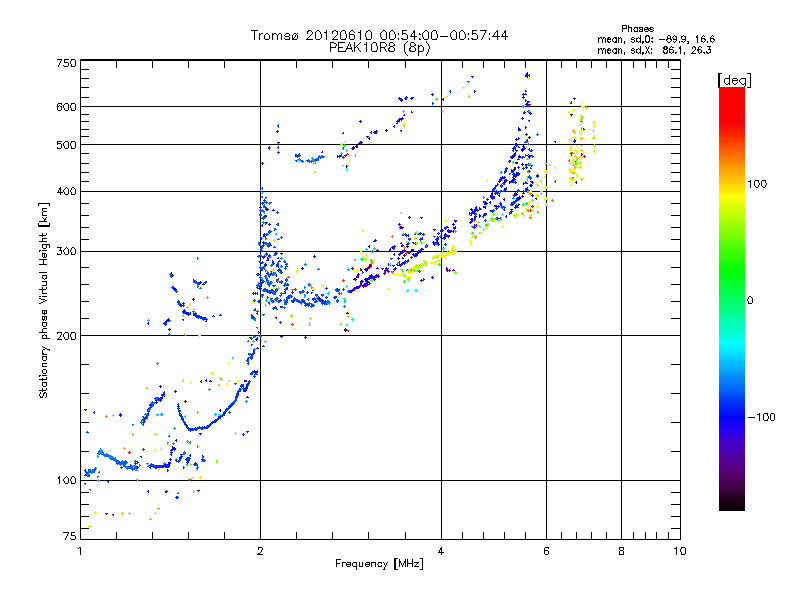The width and height of the screenshot is (800, 600).
Task: Click the y-axis label "750"
Action: (x=66, y=63)
